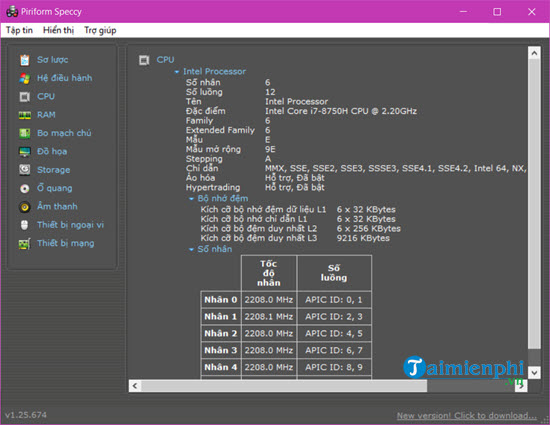Click the Ổ quang disc icon

point(25,189)
